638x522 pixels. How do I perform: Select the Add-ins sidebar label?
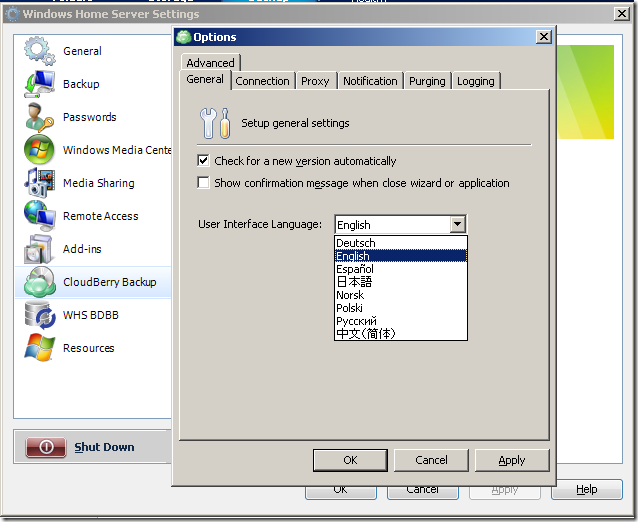[82, 249]
